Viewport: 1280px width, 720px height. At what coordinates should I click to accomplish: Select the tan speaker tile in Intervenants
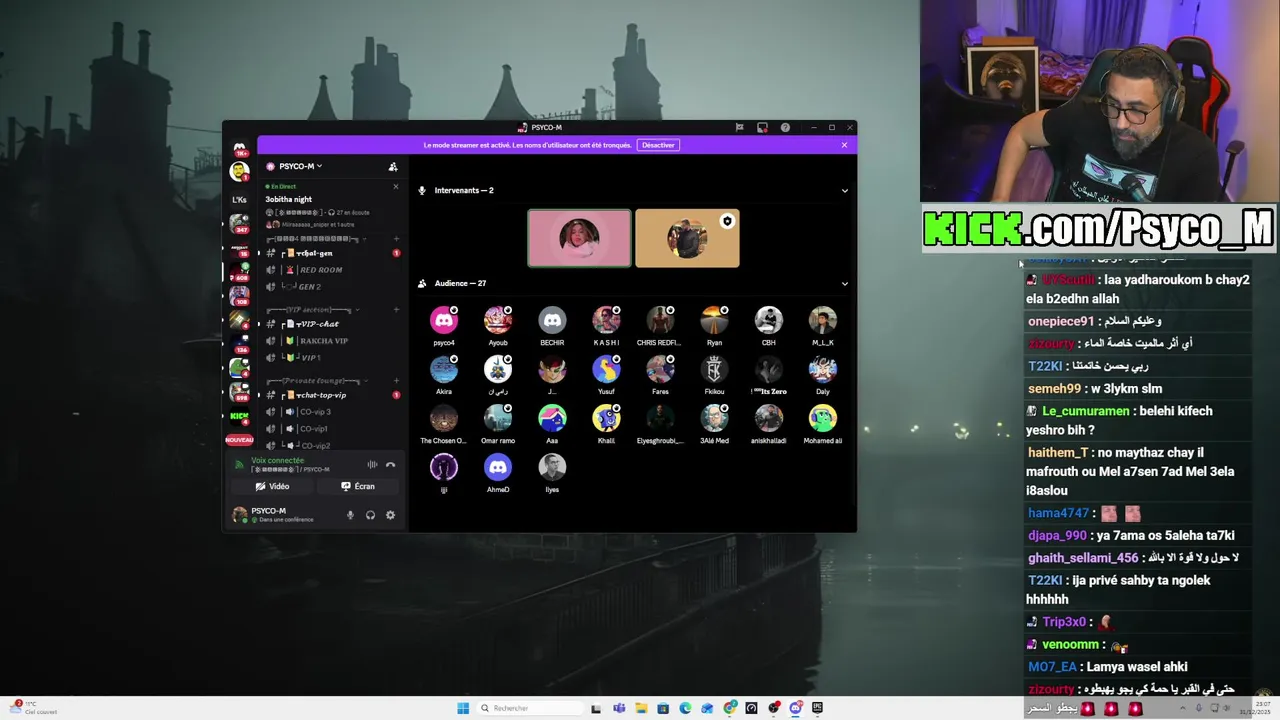coord(687,238)
